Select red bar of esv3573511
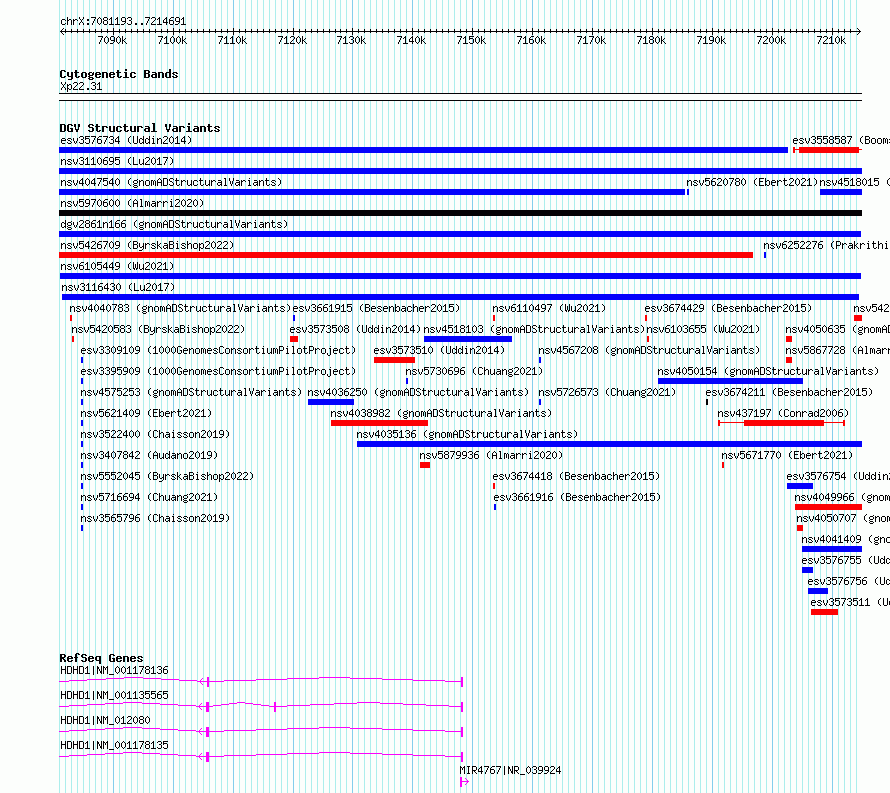 click(x=824, y=612)
